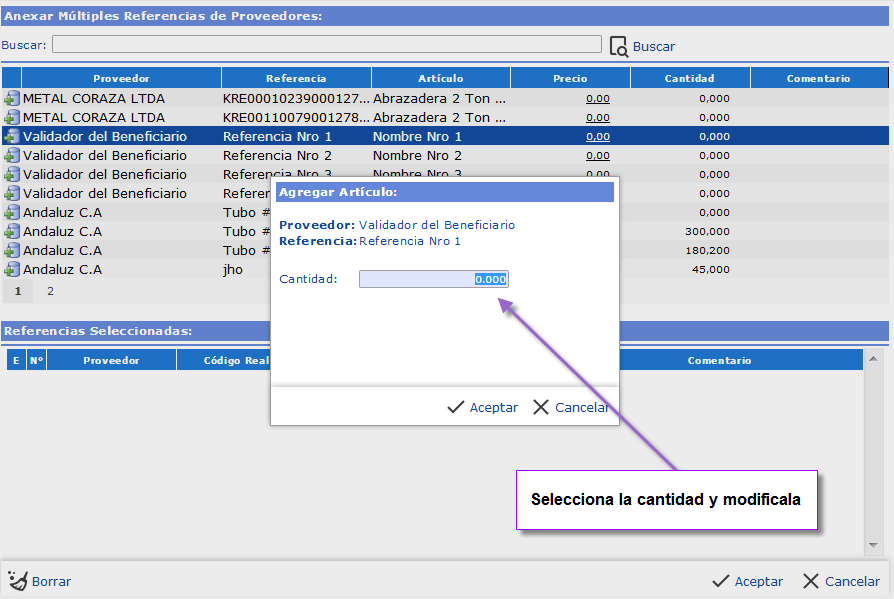
Task: Sort by Proveedor column header in top table
Action: [121, 78]
